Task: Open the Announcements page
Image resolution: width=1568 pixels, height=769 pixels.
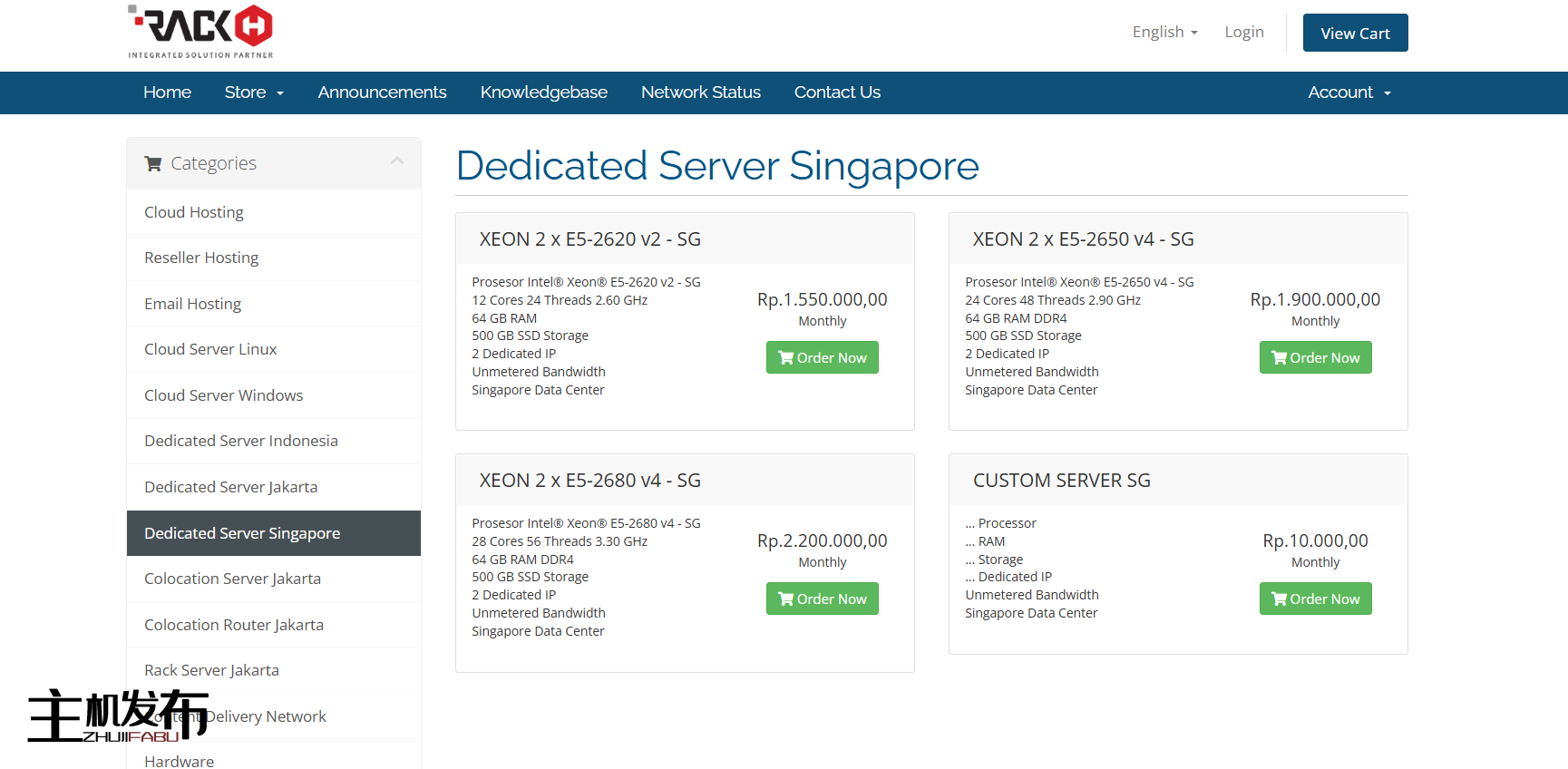Action: (382, 92)
